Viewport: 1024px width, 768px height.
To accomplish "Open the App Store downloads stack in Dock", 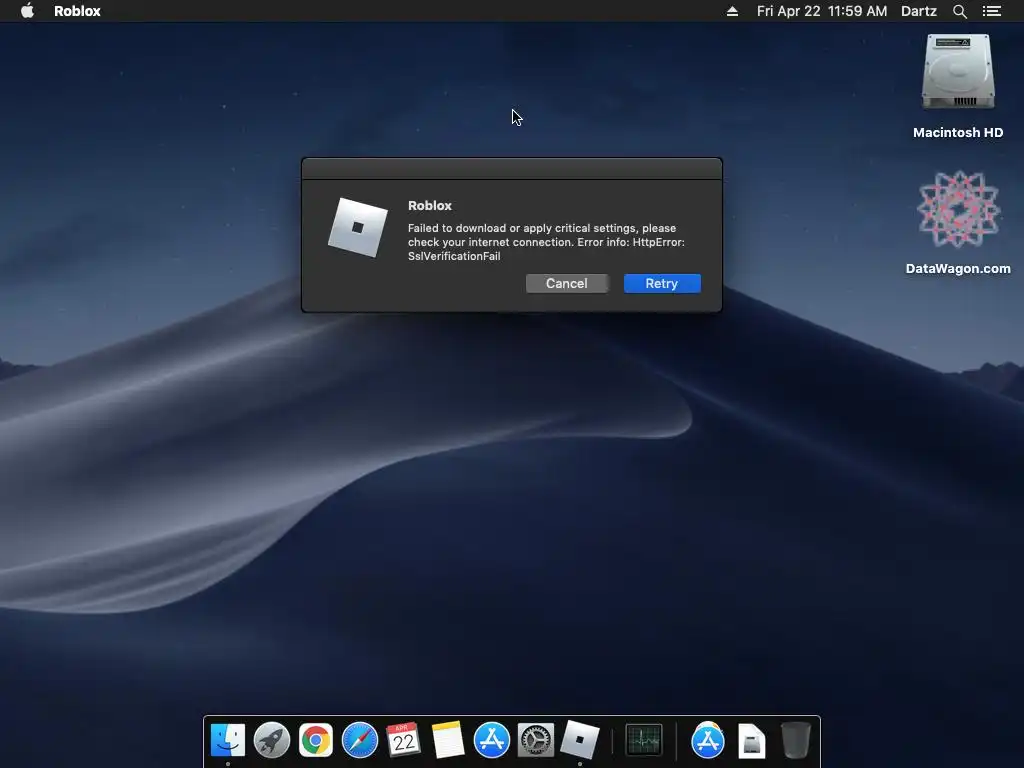I will 708,740.
